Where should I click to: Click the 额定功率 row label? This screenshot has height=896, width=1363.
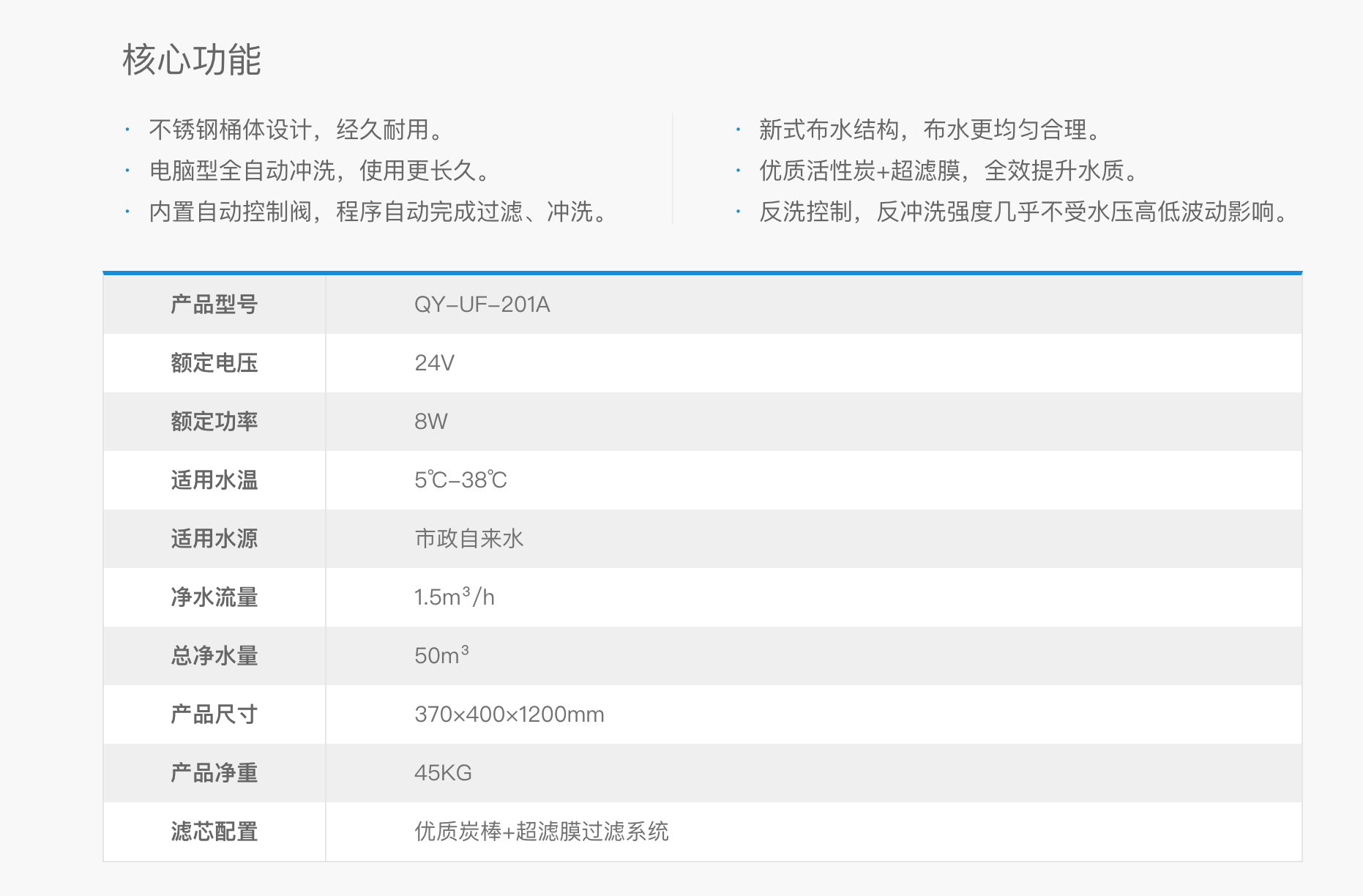coord(214,422)
